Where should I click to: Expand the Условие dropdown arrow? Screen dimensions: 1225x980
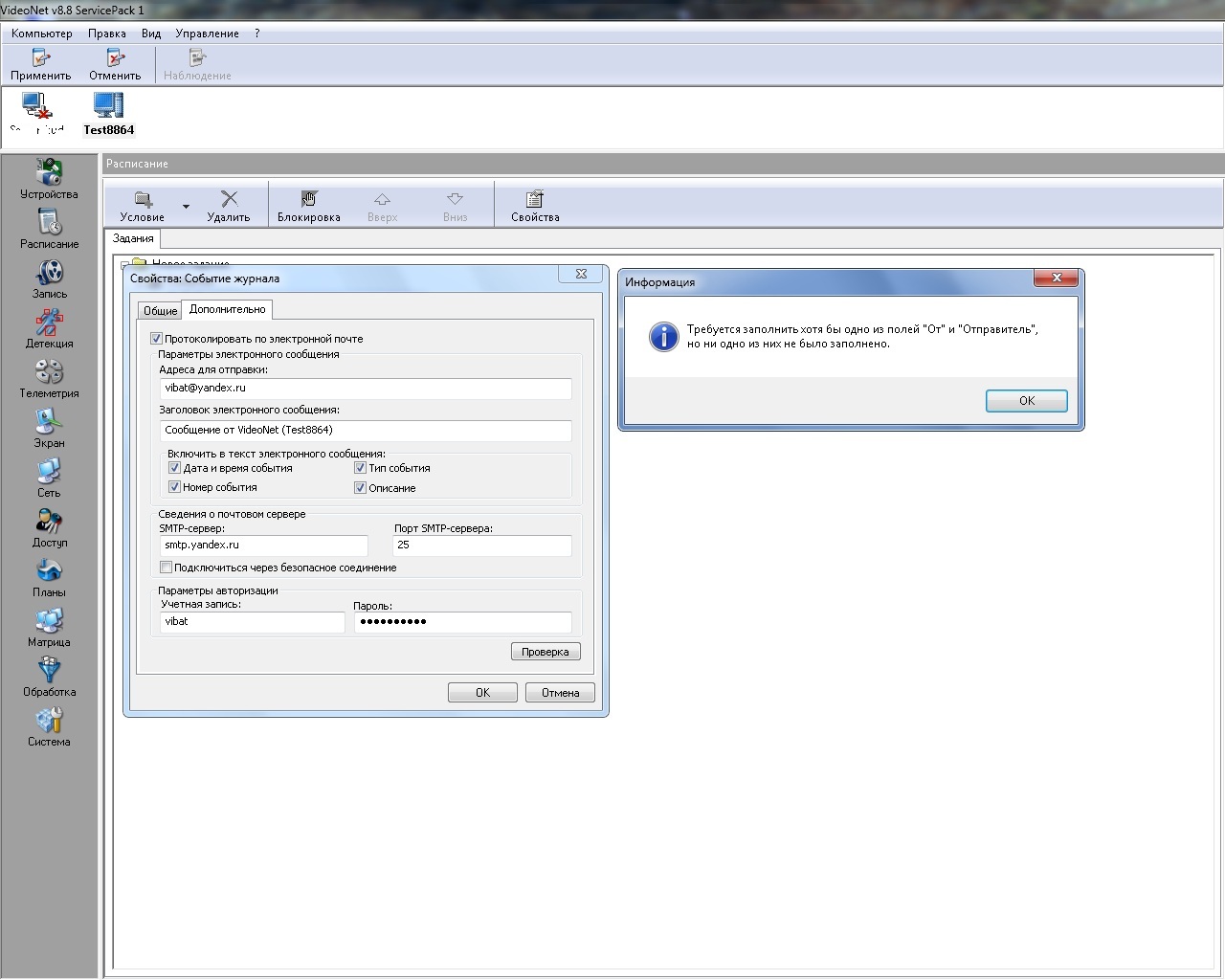186,206
